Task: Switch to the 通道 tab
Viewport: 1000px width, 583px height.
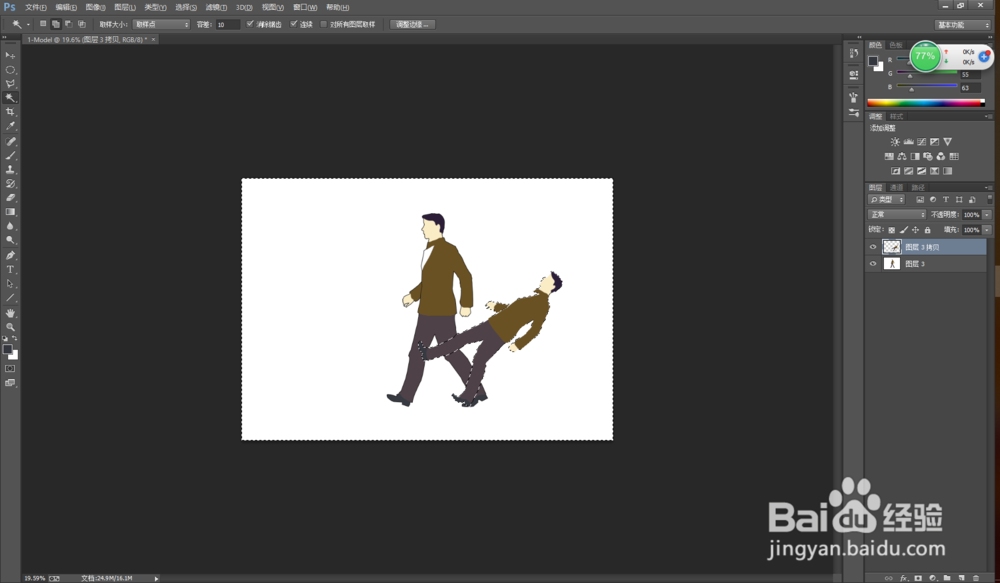Action: (897, 188)
